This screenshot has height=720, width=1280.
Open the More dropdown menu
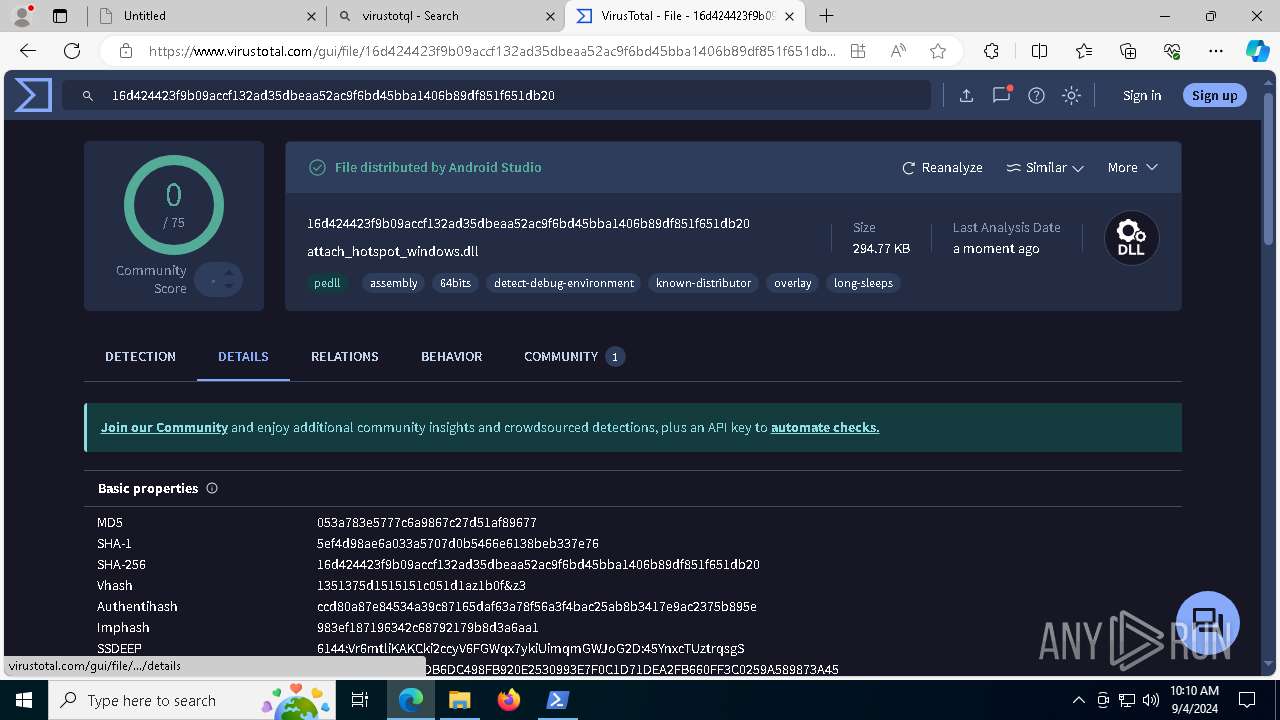[1132, 167]
